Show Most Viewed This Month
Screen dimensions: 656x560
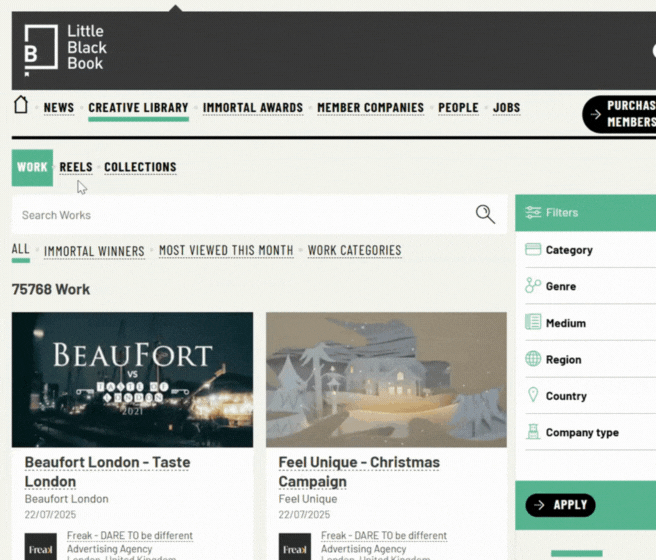point(226,250)
